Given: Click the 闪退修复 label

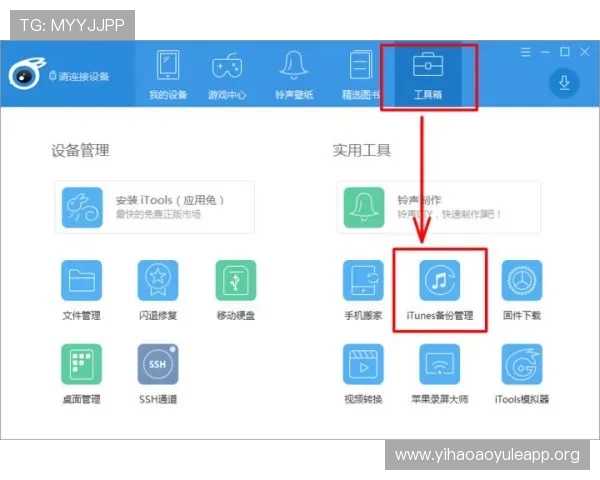Looking at the screenshot, I should coord(158,315).
